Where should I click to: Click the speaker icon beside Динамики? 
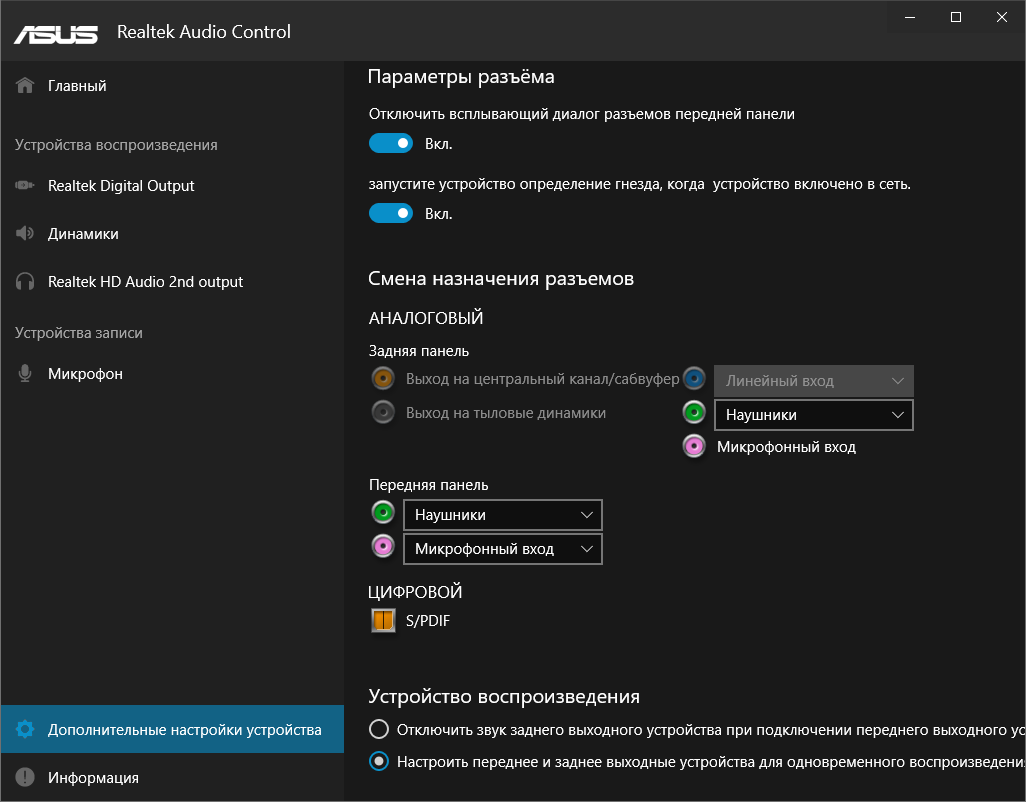tap(25, 233)
